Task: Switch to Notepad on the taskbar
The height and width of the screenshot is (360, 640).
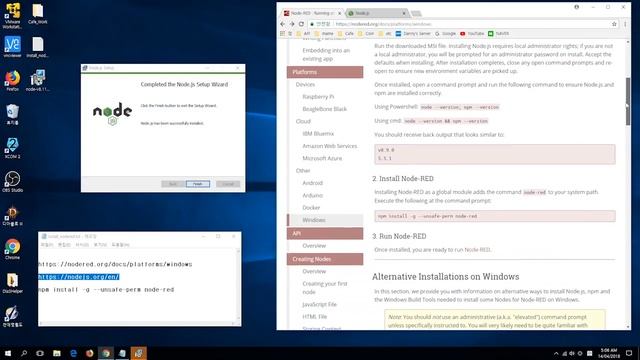Action: 122,353
